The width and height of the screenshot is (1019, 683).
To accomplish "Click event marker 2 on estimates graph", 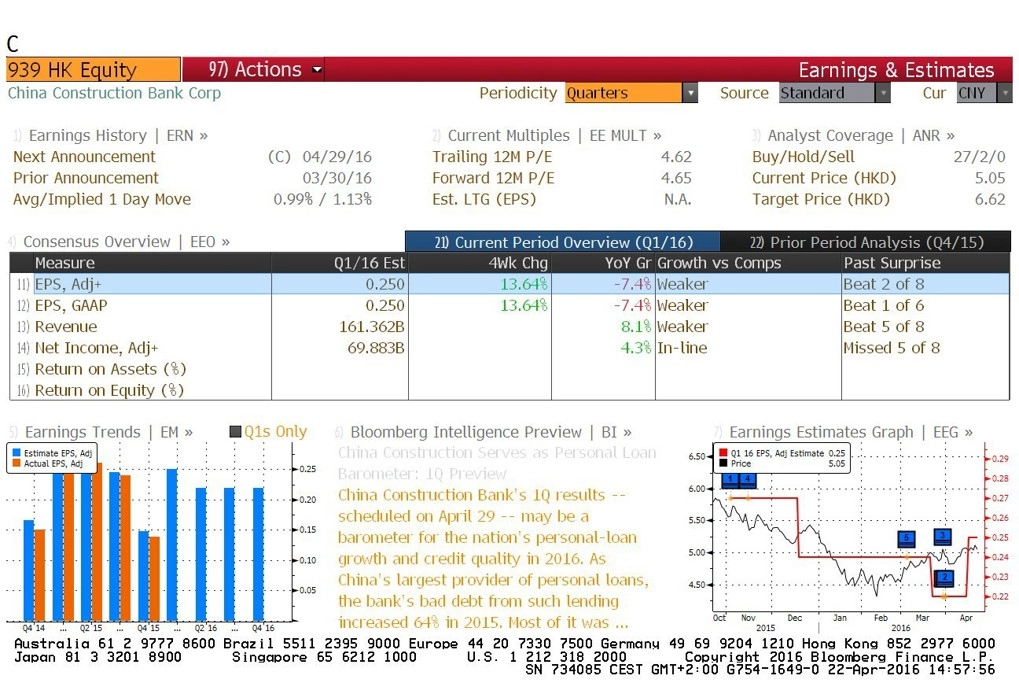I will click(944, 577).
